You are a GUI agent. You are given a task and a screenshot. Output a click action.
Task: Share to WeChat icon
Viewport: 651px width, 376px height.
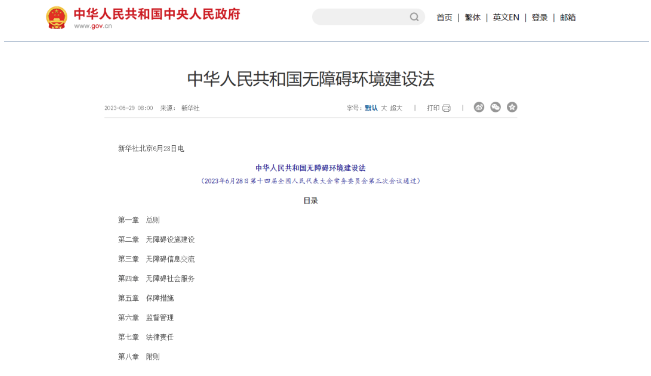pos(495,107)
